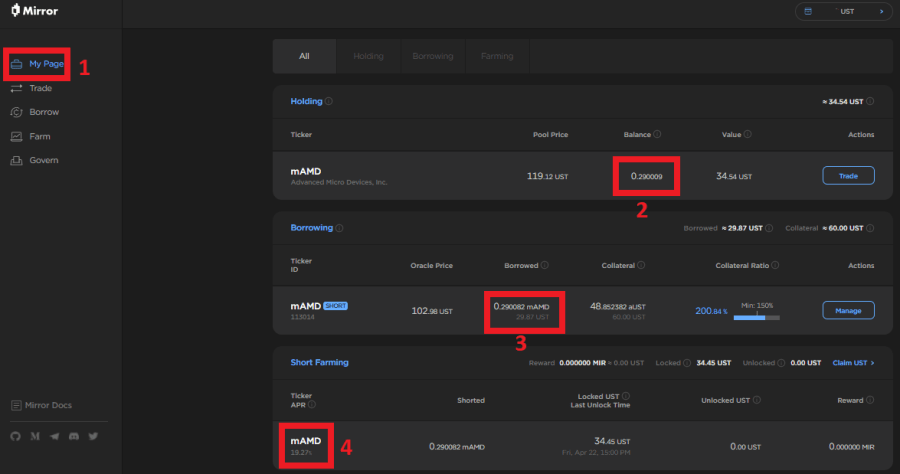Open the Govern sidebar section

(34, 161)
